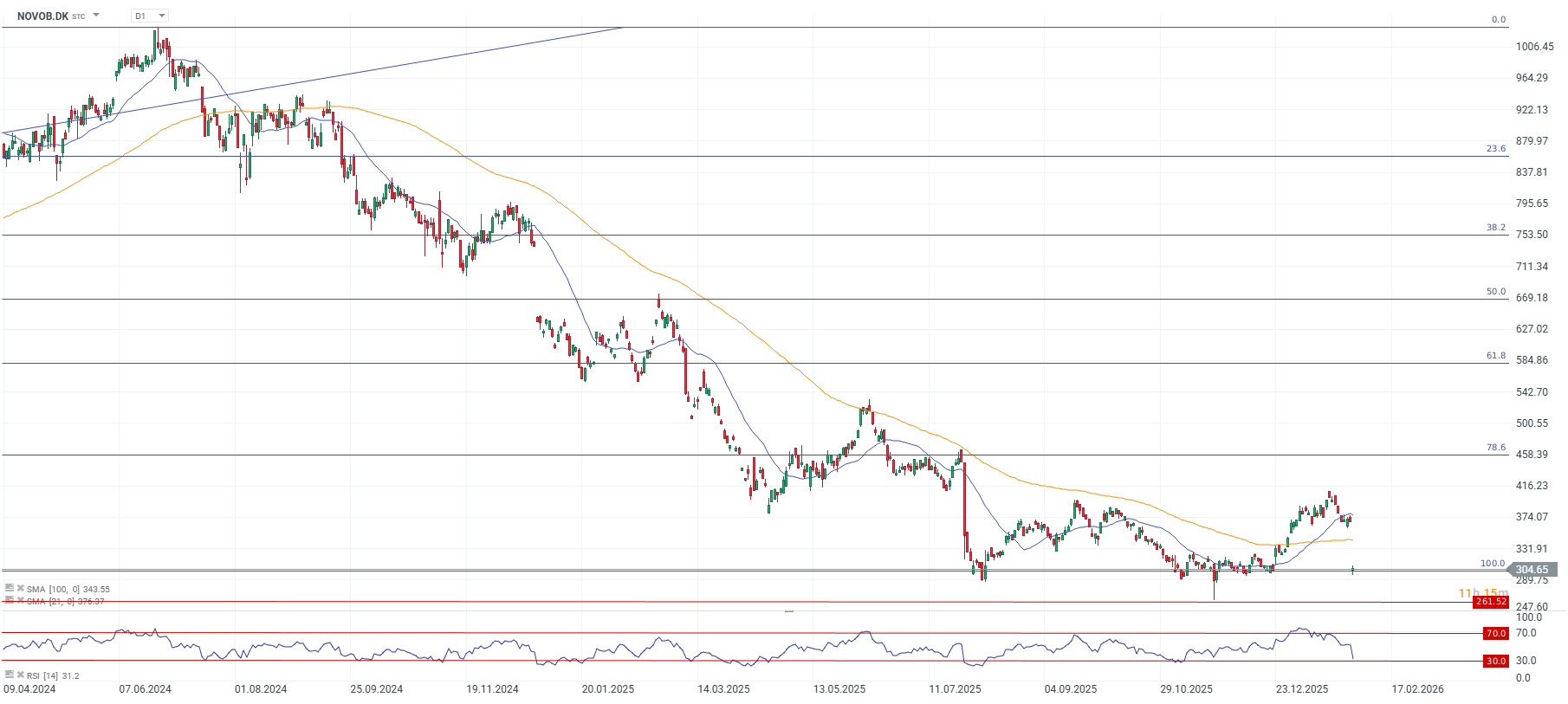Open settings icon for RSI 14 indicator

click(10, 675)
